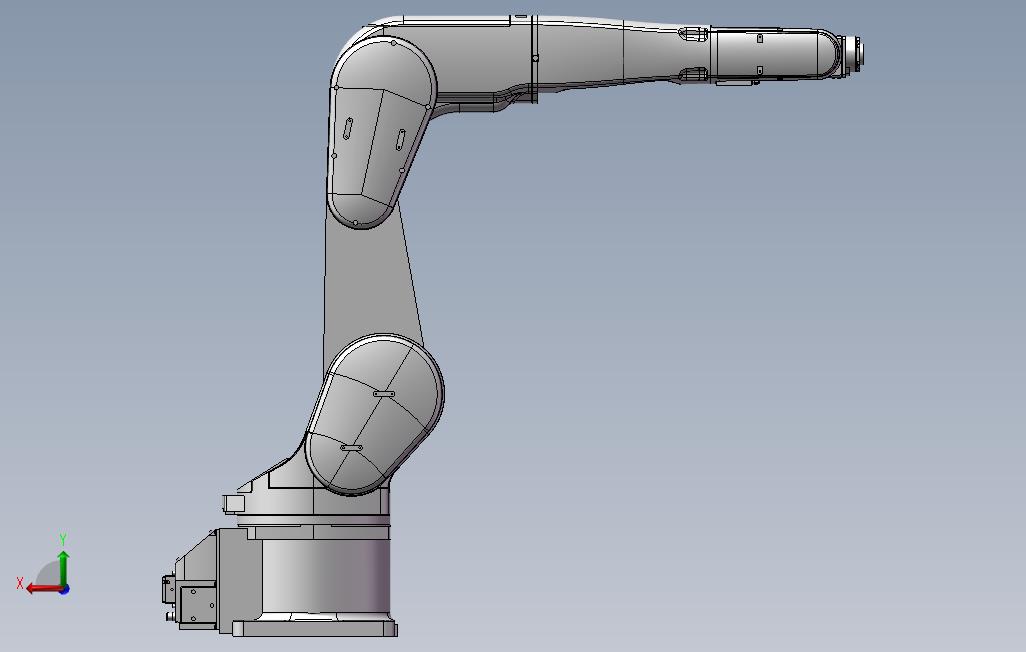Image resolution: width=1026 pixels, height=652 pixels.
Task: Click the blue Z axis dot of the triad
Action: (x=65, y=589)
